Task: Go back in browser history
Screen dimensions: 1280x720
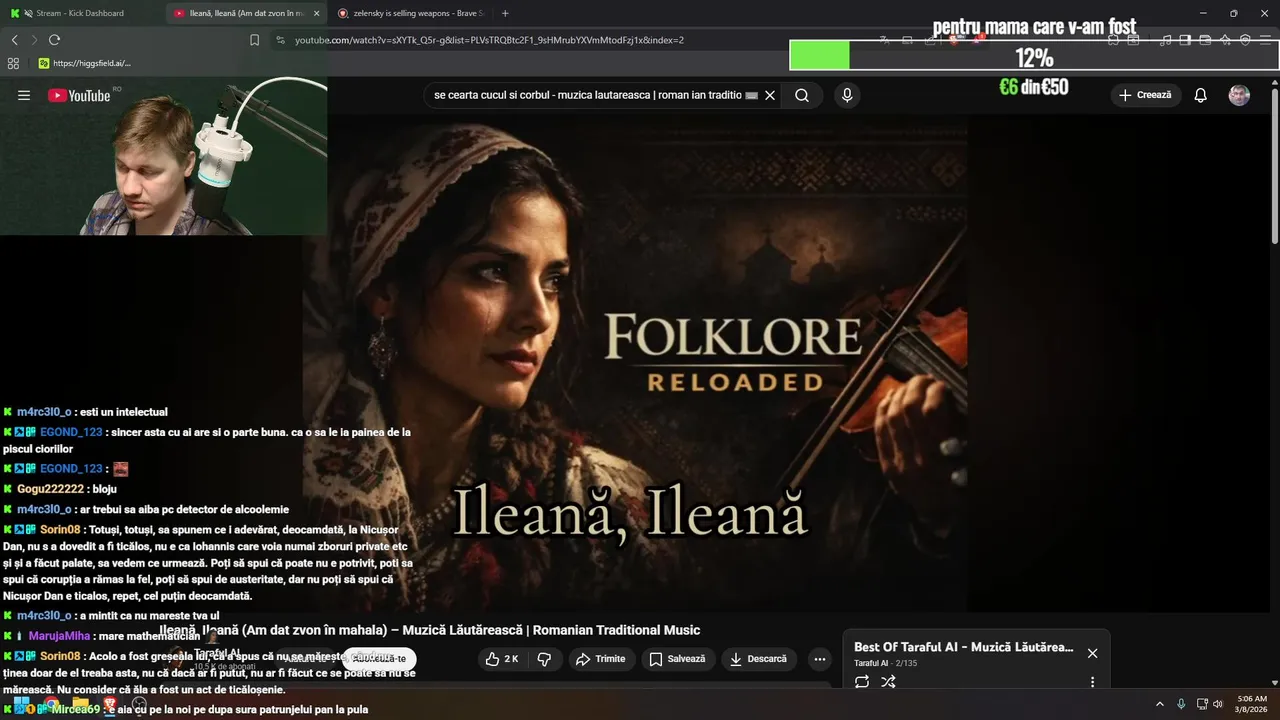Action: [x=14, y=40]
